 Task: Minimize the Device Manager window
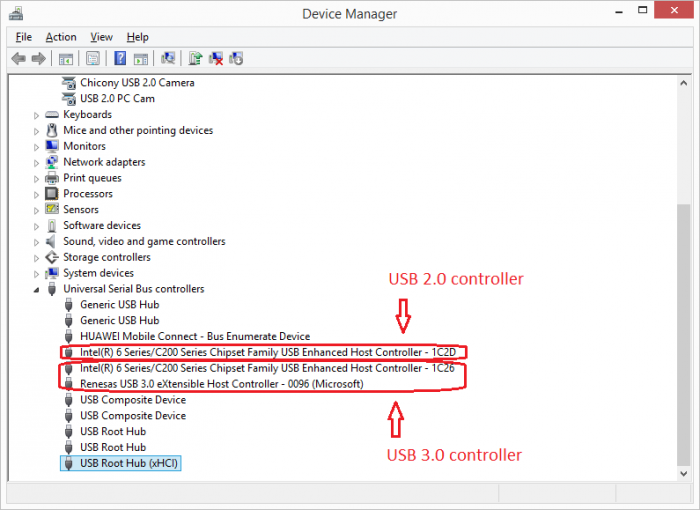click(x=619, y=12)
